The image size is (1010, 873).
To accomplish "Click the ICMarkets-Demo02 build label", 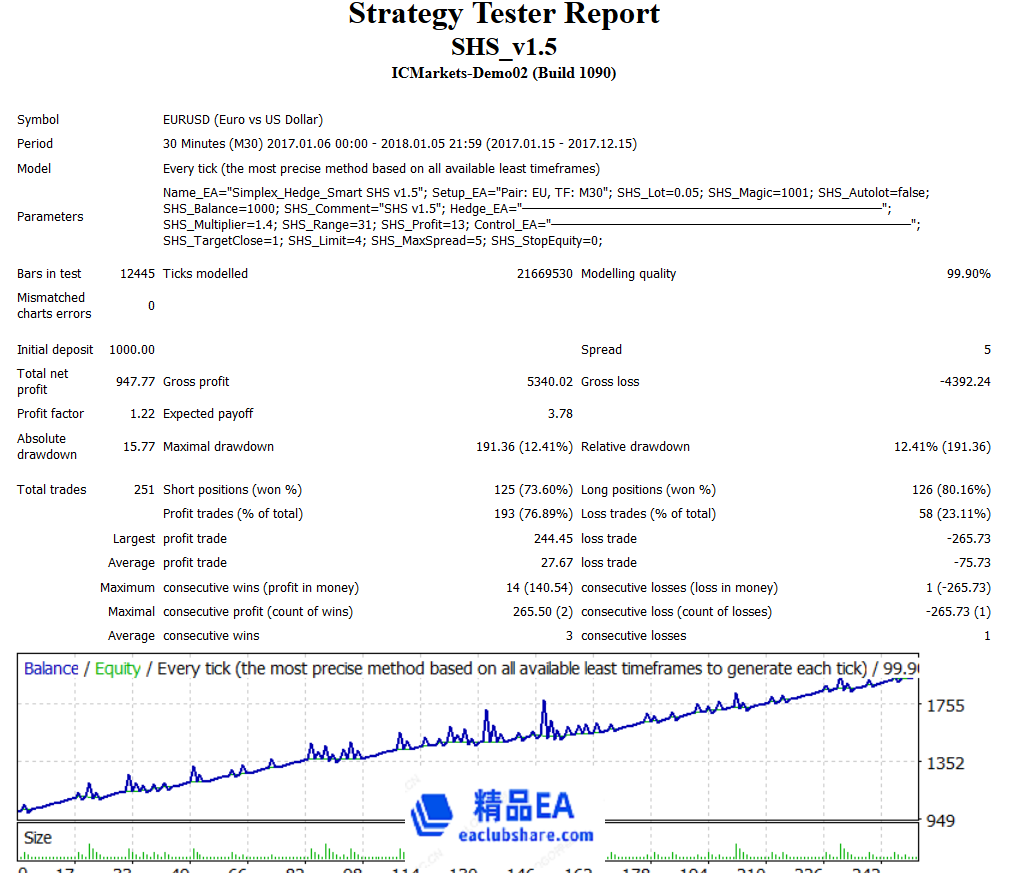I will pyautogui.click(x=504, y=73).
